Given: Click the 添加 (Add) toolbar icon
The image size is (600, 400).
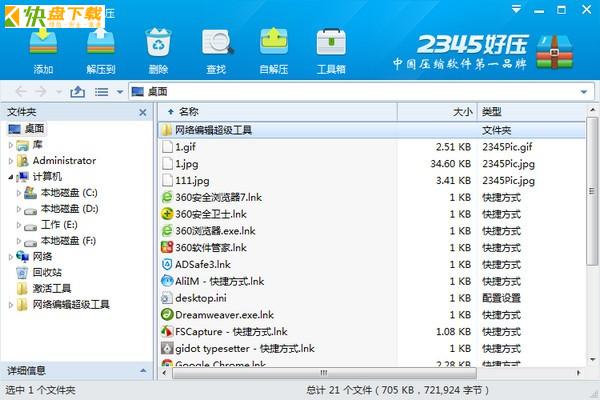Looking at the screenshot, I should 43,42.
